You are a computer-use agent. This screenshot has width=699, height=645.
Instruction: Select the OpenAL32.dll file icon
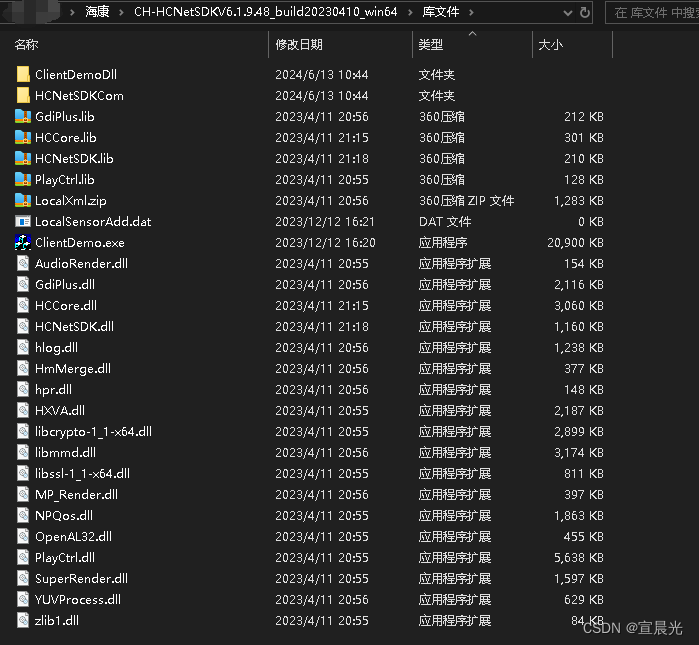pos(23,536)
